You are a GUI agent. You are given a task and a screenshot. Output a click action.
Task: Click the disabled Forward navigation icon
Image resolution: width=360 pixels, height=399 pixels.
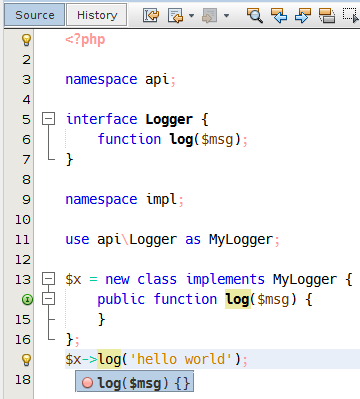pos(210,15)
